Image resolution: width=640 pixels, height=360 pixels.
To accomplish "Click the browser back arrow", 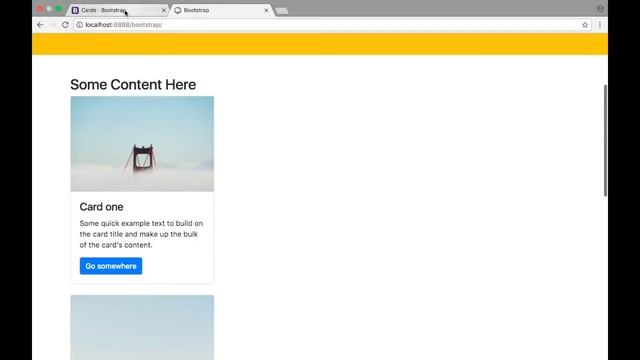I will (x=40, y=25).
